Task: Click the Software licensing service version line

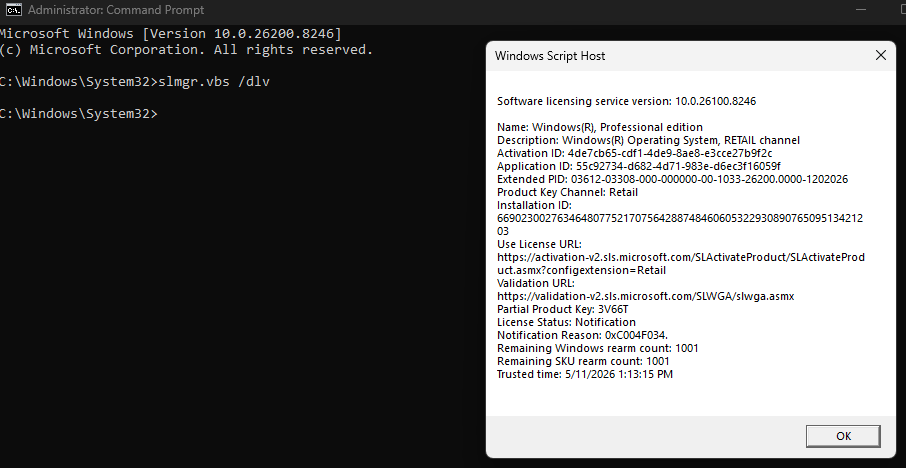Action: [x=626, y=102]
